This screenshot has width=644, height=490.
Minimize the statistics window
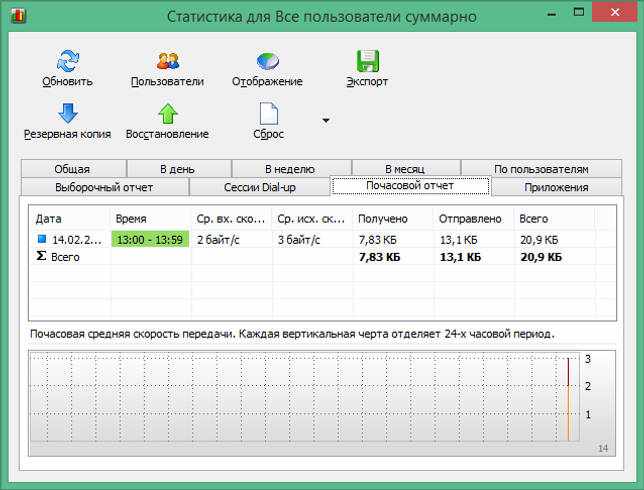(x=552, y=13)
